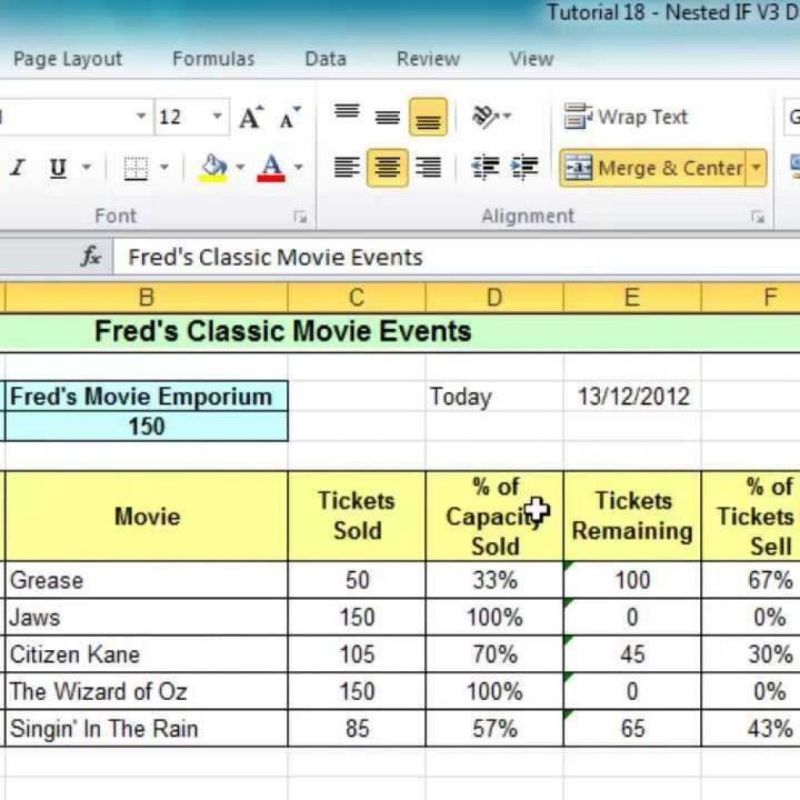Open the Font dialog box launcher
Screen dimensions: 800x800
click(x=302, y=216)
